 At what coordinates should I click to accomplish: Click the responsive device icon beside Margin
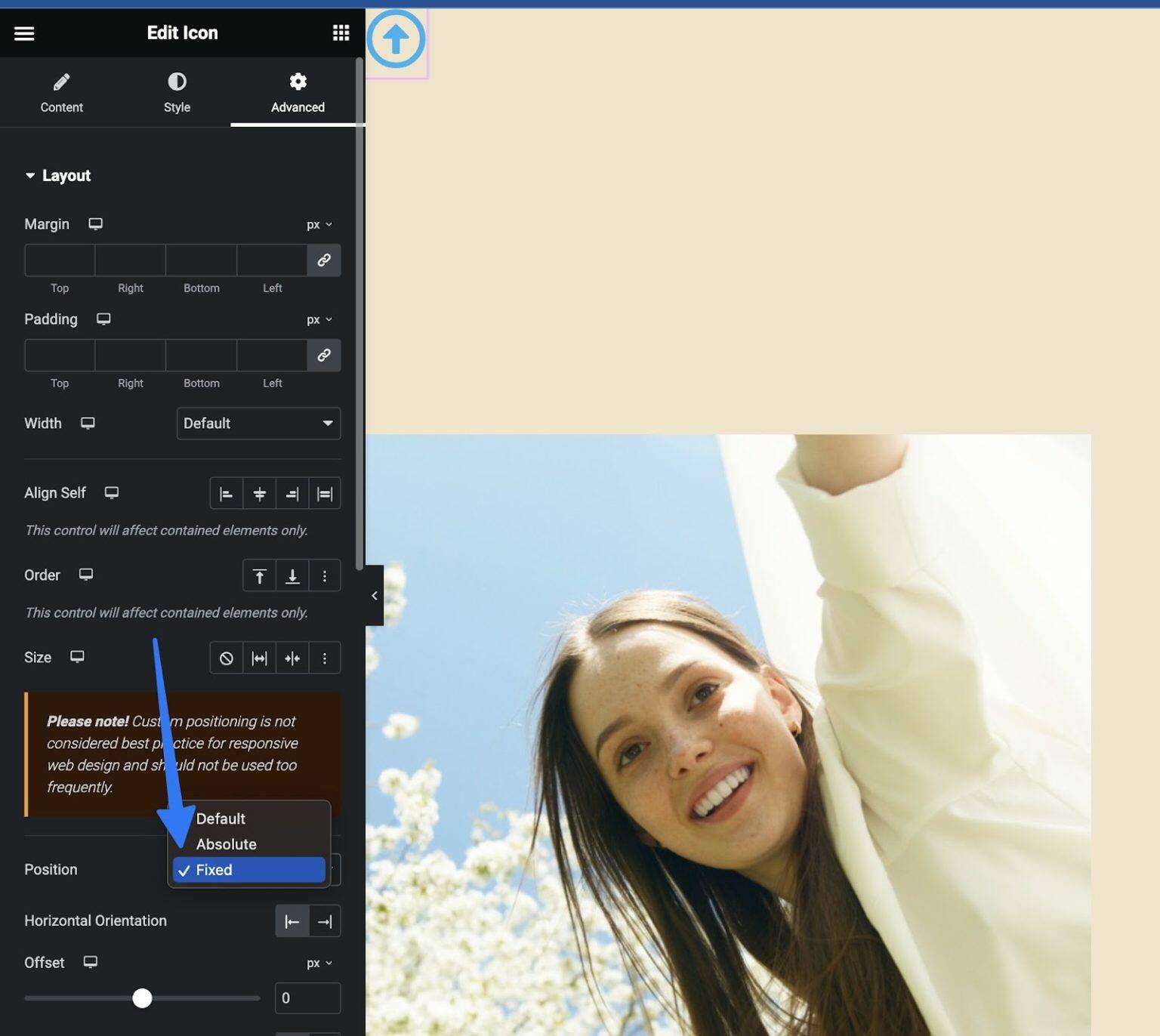coord(95,224)
